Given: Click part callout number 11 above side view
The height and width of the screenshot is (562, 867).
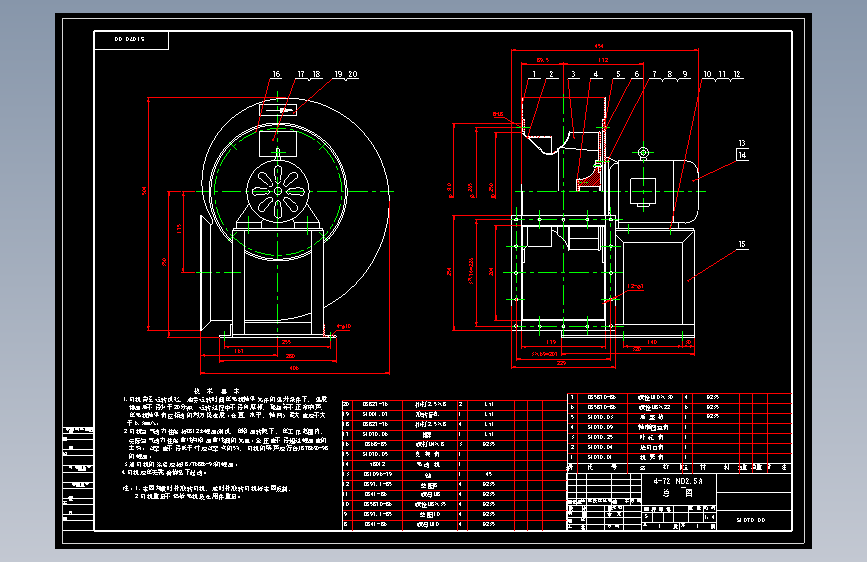Looking at the screenshot, I should (x=722, y=74).
